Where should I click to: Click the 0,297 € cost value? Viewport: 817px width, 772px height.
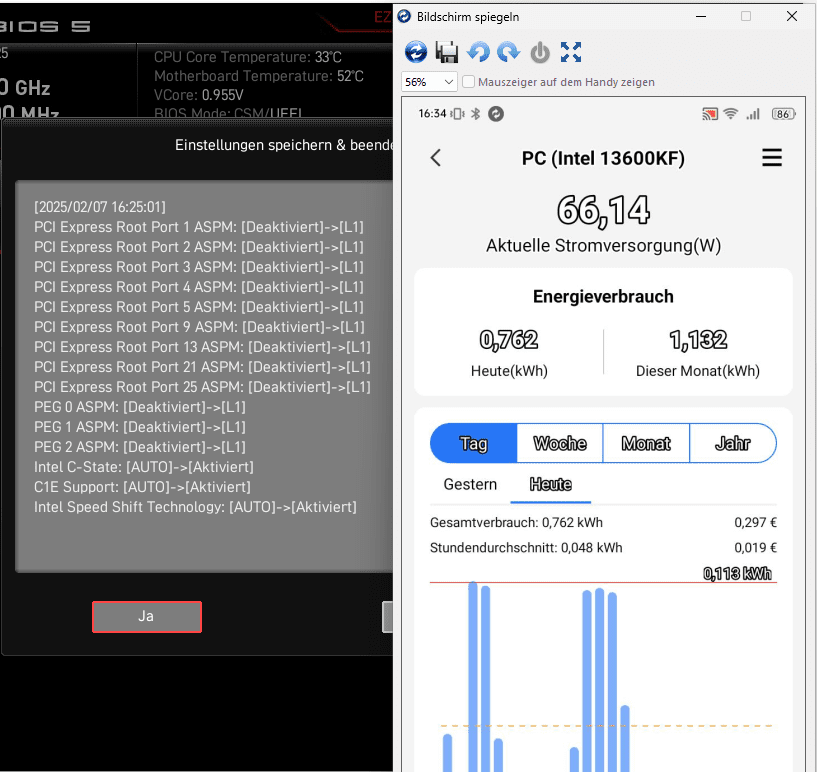coord(755,522)
